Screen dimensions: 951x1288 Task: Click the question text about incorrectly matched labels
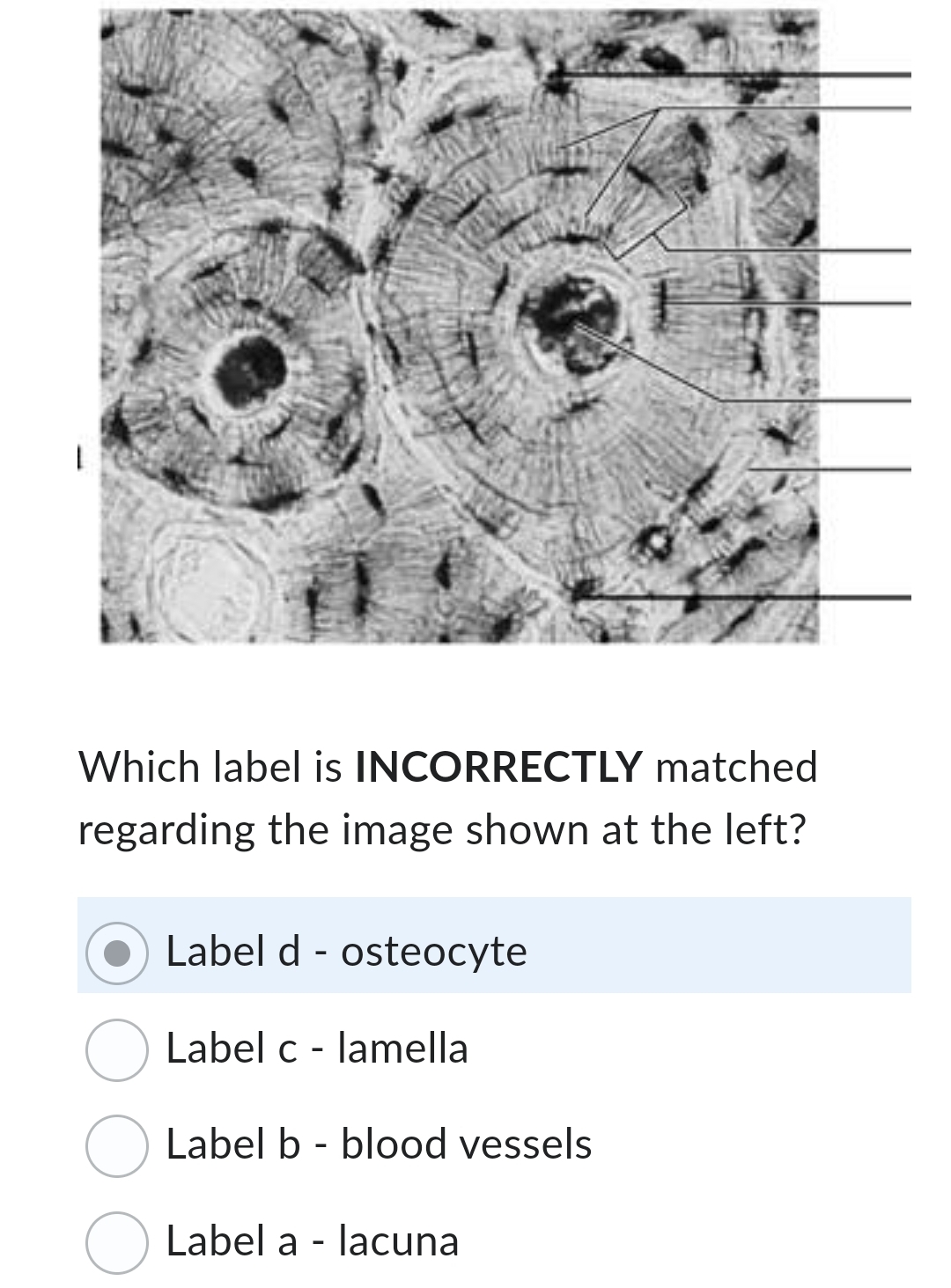(440, 797)
